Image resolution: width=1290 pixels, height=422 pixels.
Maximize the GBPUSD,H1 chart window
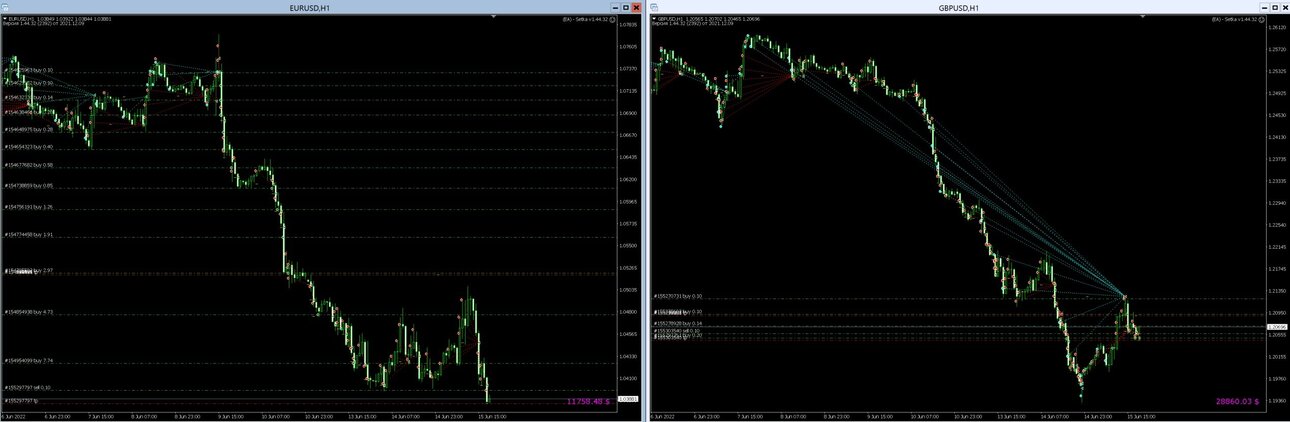pyautogui.click(x=1275, y=7)
